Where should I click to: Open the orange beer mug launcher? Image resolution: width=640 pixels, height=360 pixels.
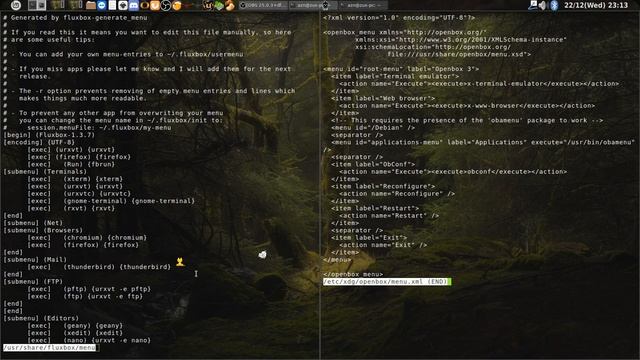[177, 5]
